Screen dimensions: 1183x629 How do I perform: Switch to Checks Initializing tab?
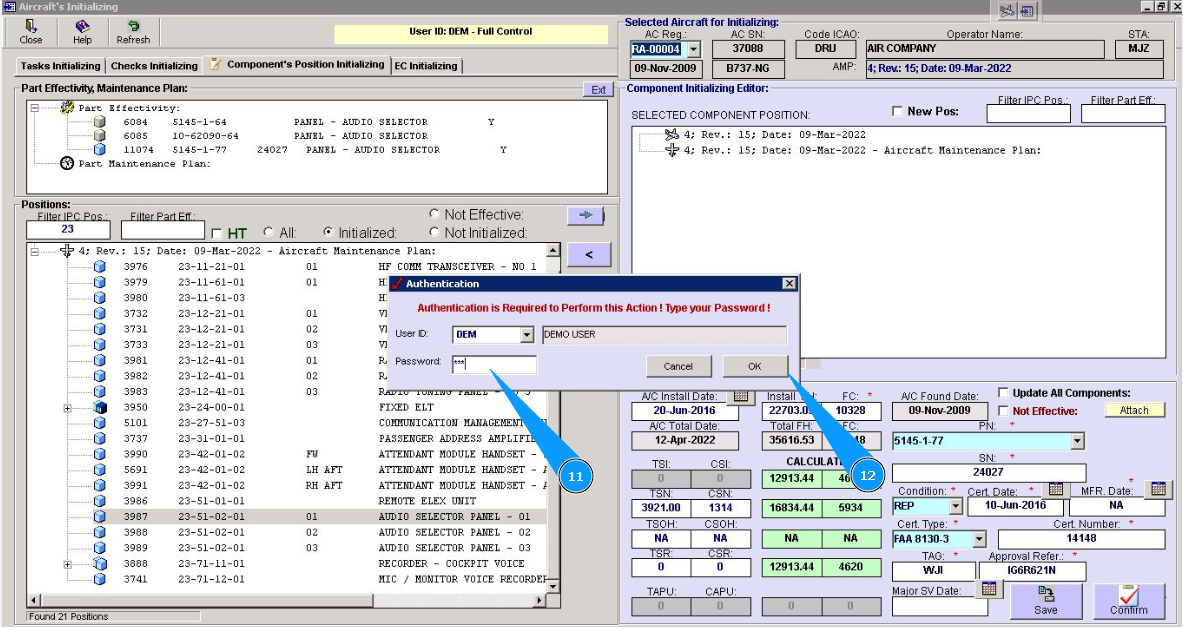(x=155, y=66)
